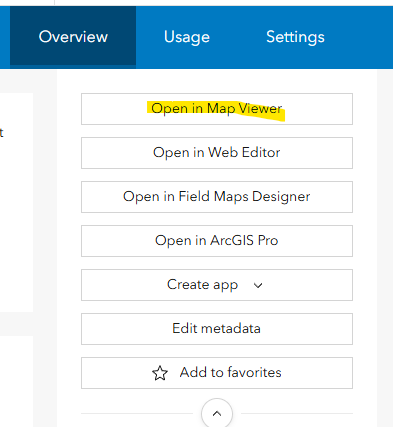Choose Open in ArcGIS Pro
This screenshot has height=427, width=393.
(217, 241)
